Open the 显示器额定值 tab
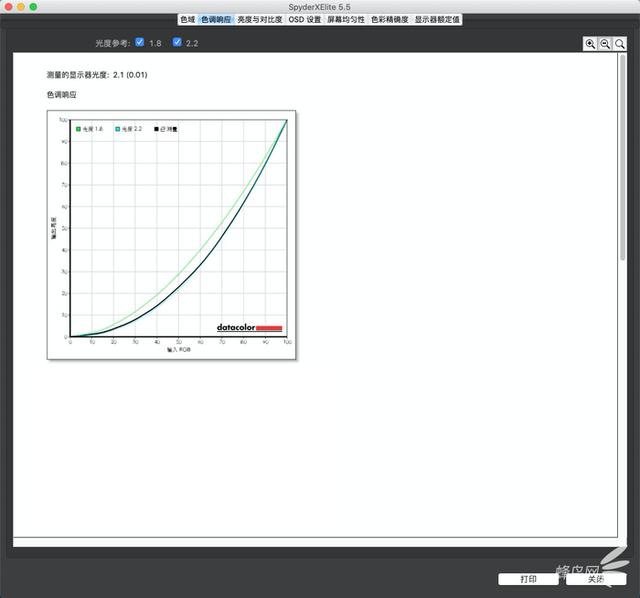640x598 pixels. [x=437, y=20]
